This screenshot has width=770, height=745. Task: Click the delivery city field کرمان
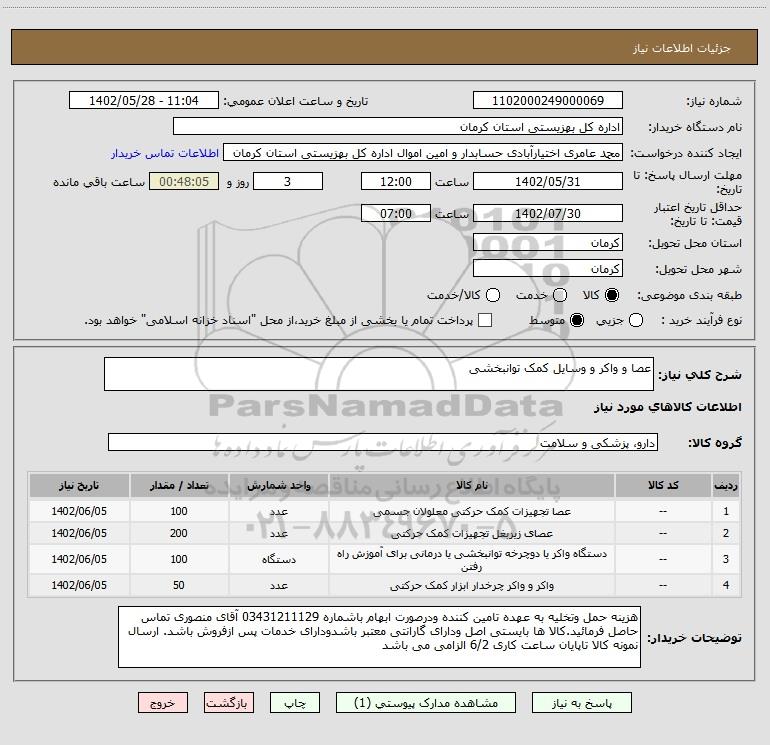pyautogui.click(x=548, y=269)
